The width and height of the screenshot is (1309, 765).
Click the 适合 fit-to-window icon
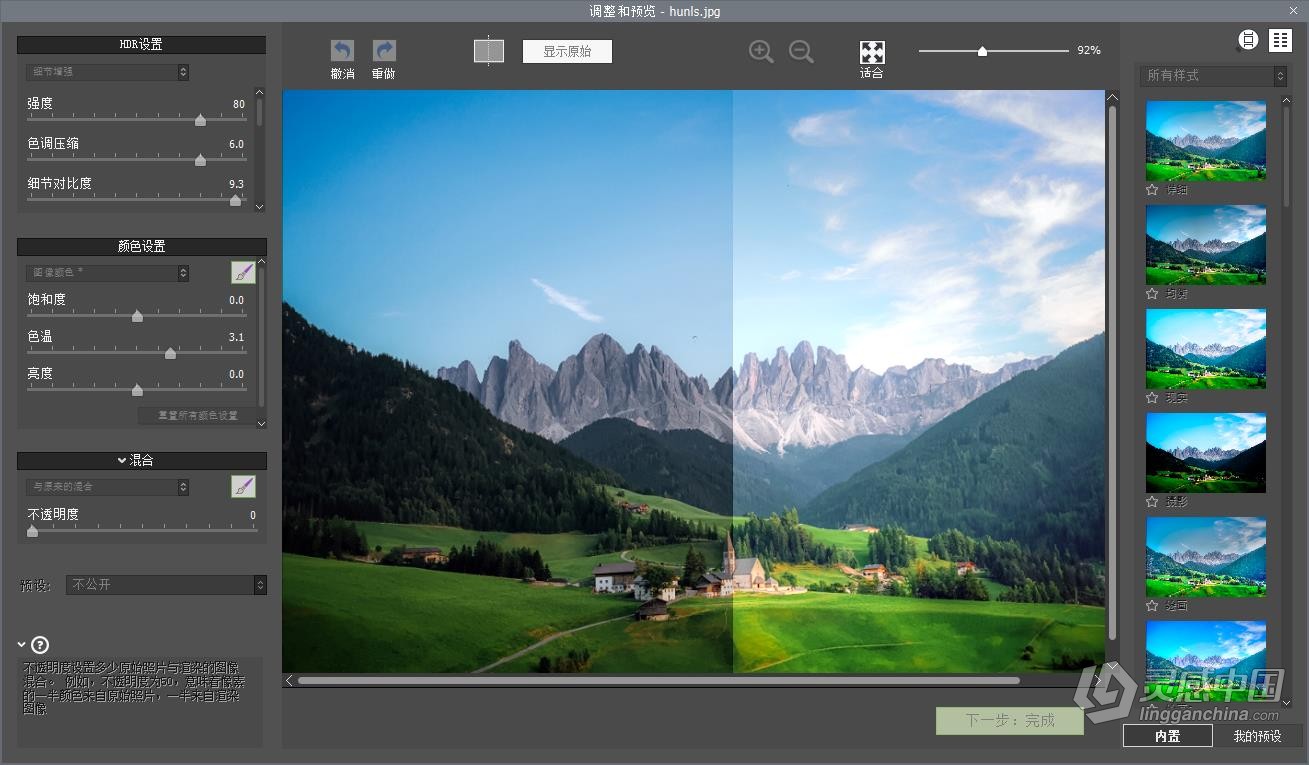(x=872, y=52)
